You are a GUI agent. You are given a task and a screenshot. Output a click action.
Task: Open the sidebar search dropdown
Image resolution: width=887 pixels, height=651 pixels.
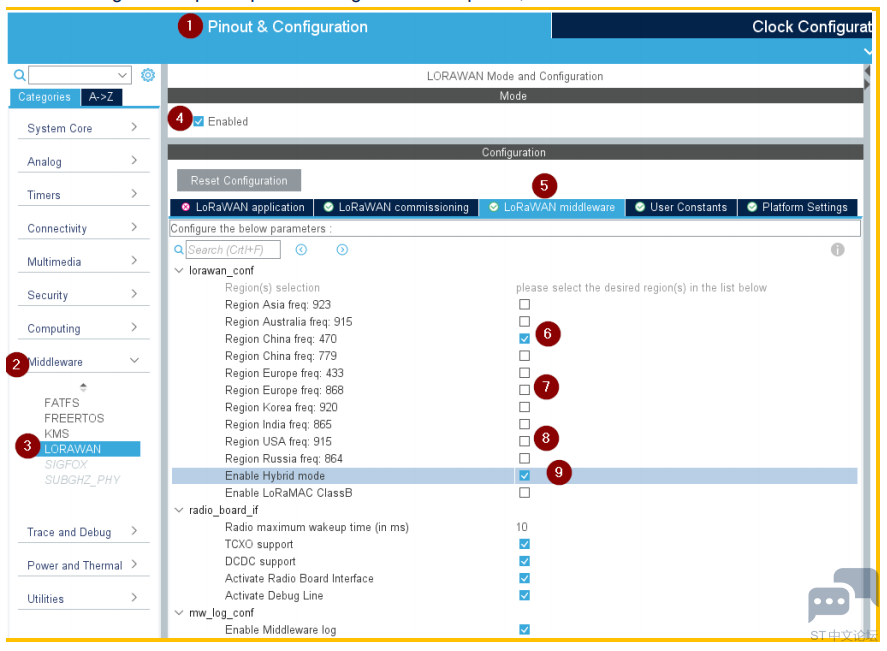click(x=123, y=75)
